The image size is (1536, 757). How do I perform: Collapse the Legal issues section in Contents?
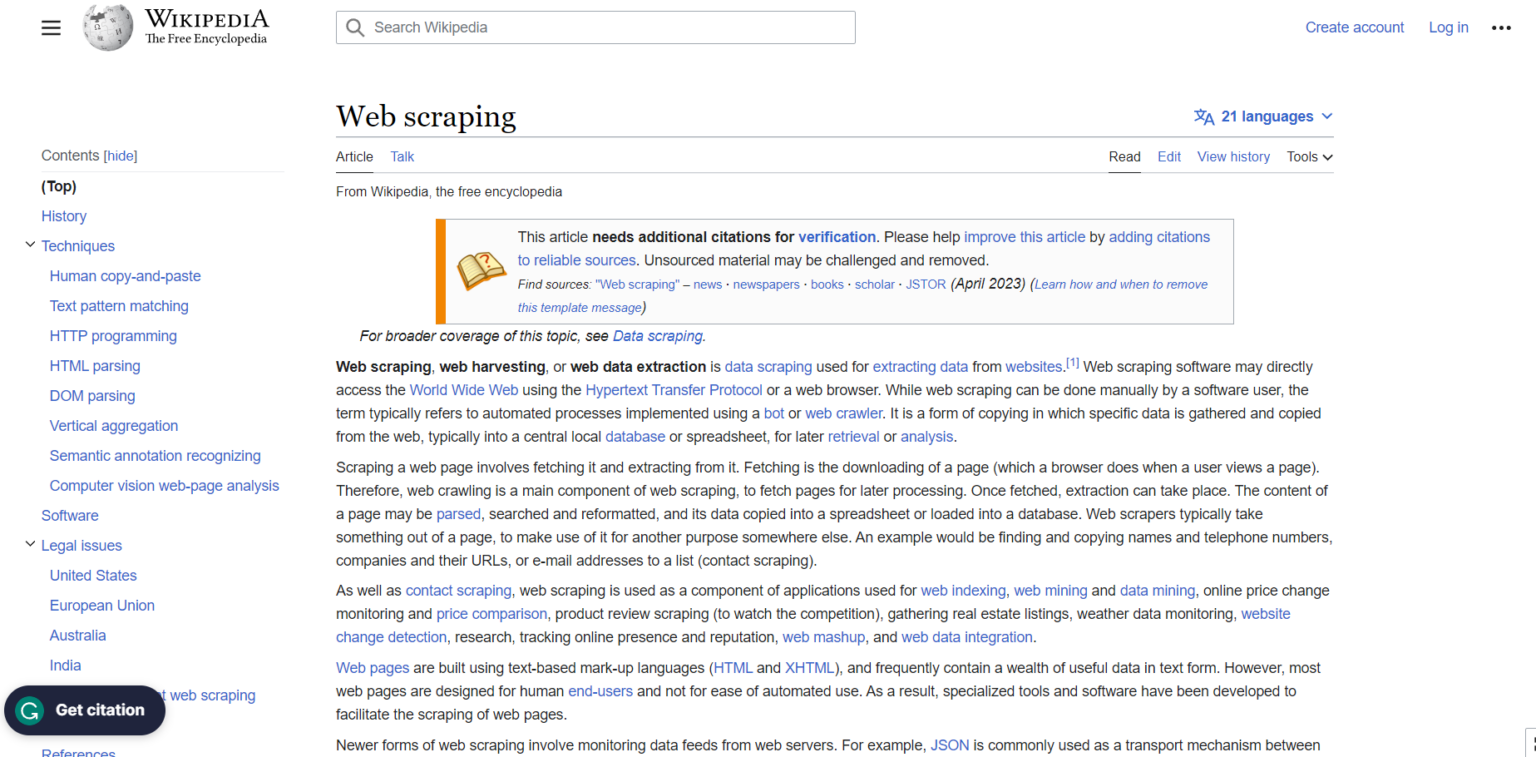point(29,545)
